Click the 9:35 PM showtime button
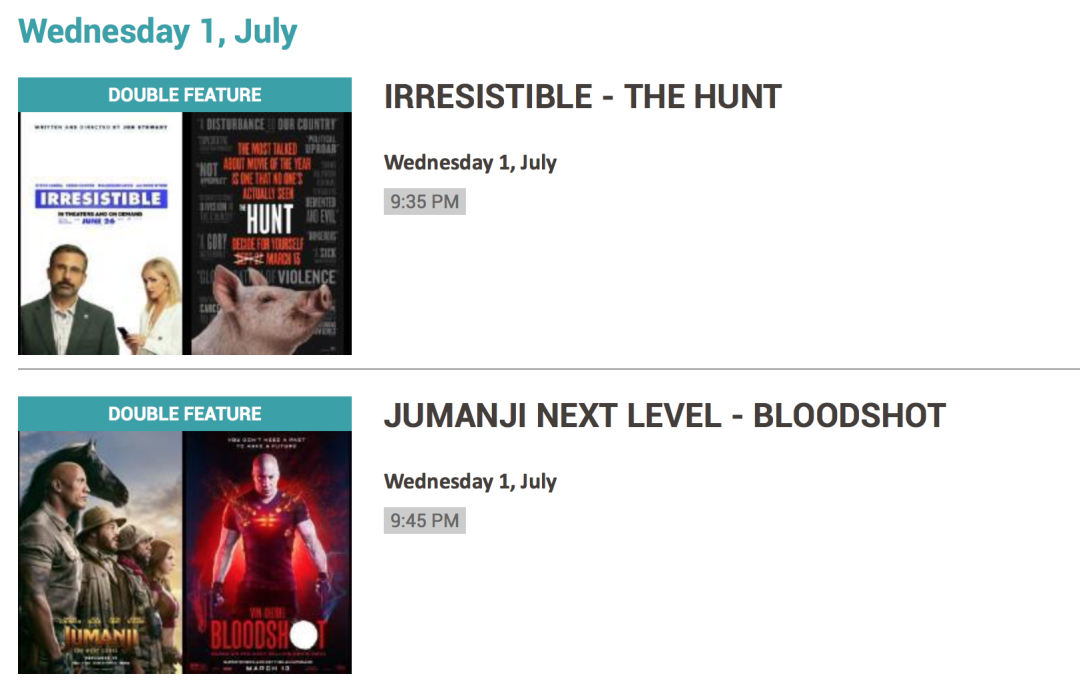1080x686 pixels. pos(424,202)
